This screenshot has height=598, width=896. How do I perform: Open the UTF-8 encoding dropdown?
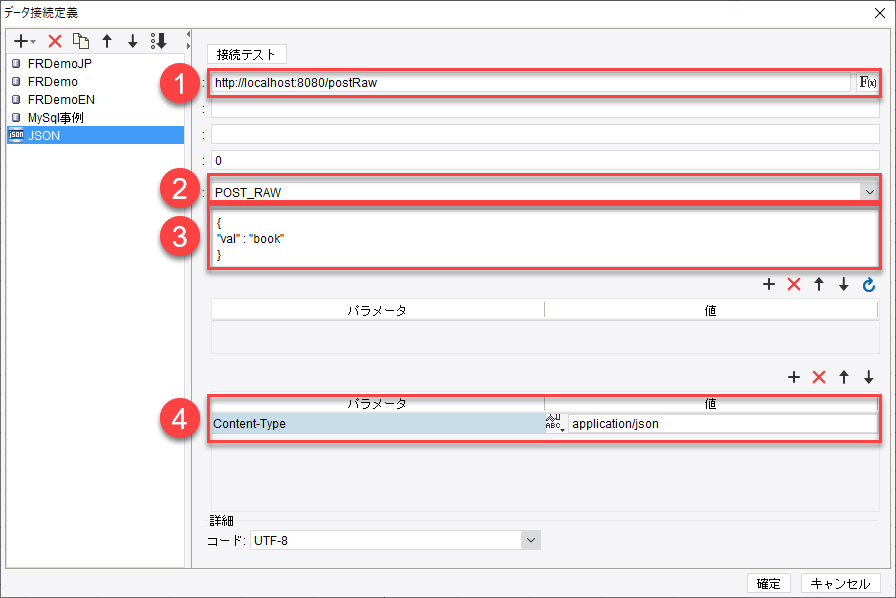coord(530,539)
